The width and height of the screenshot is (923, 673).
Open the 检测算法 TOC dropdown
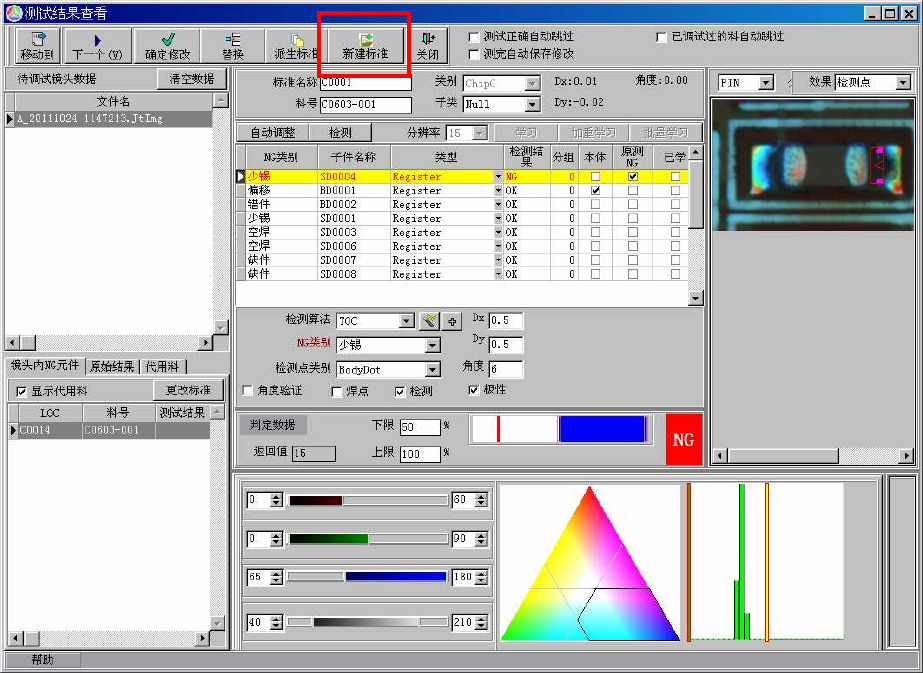point(406,321)
